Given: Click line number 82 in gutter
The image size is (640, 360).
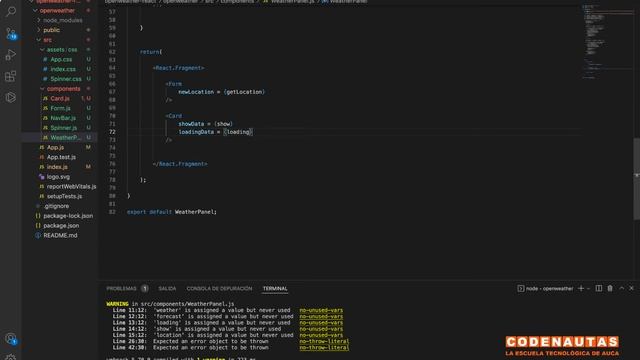Looking at the screenshot, I should point(112,212).
